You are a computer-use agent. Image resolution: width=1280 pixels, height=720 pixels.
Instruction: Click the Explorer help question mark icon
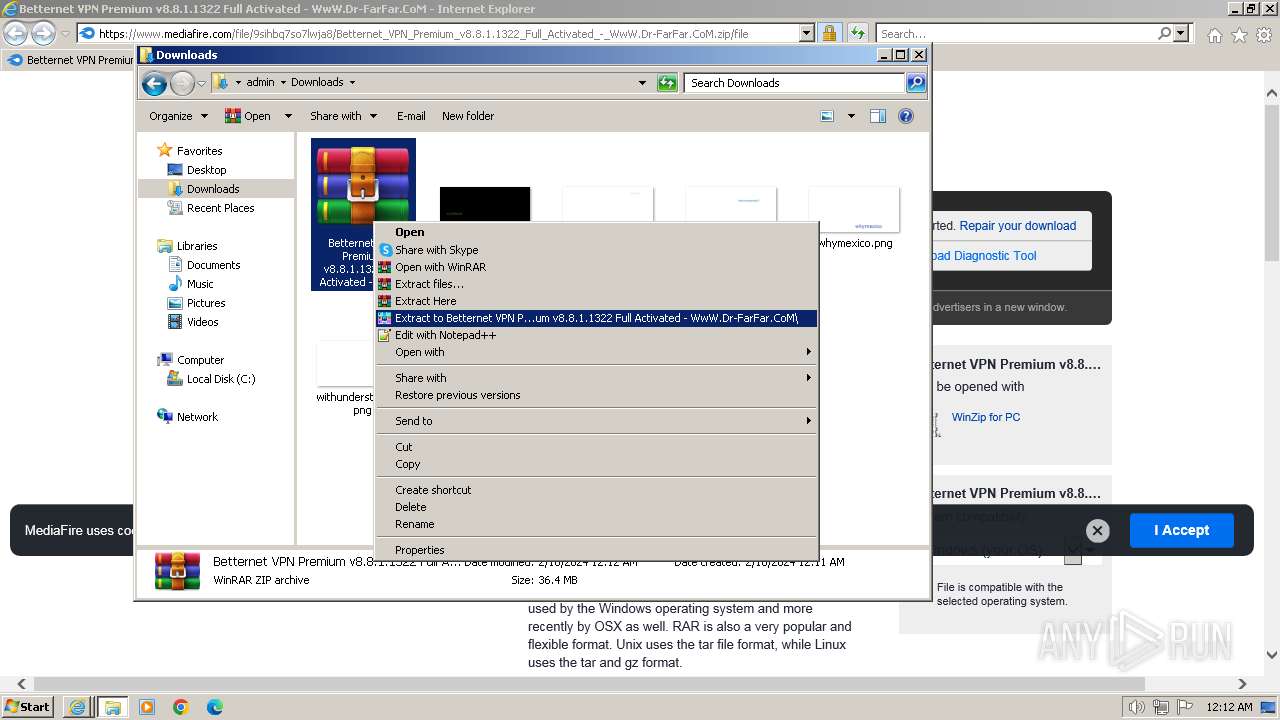(905, 116)
